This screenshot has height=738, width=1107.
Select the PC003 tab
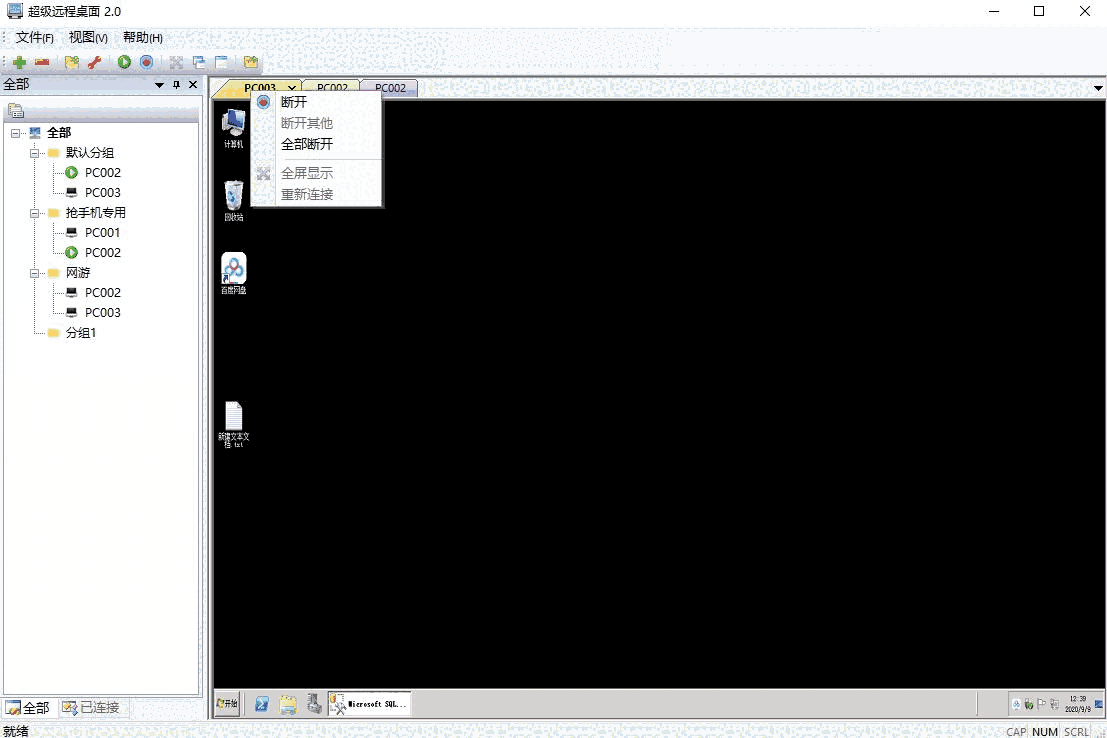coord(260,88)
